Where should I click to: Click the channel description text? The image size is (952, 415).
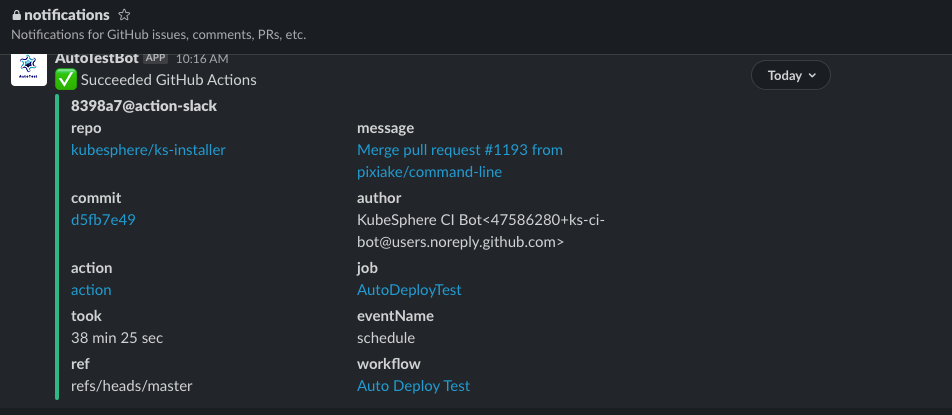click(158, 35)
